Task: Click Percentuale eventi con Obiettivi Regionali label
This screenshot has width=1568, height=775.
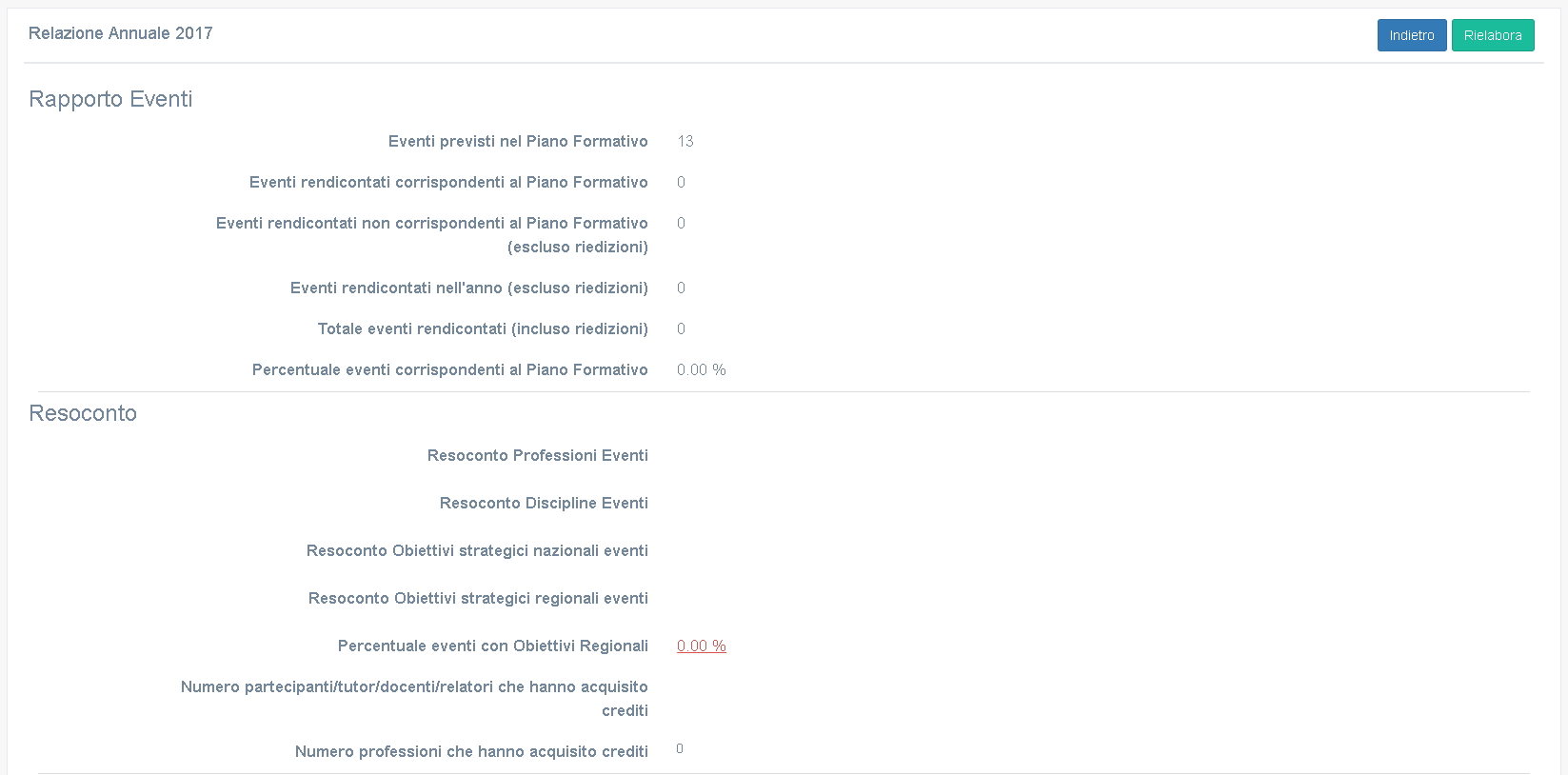Action: pos(493,646)
